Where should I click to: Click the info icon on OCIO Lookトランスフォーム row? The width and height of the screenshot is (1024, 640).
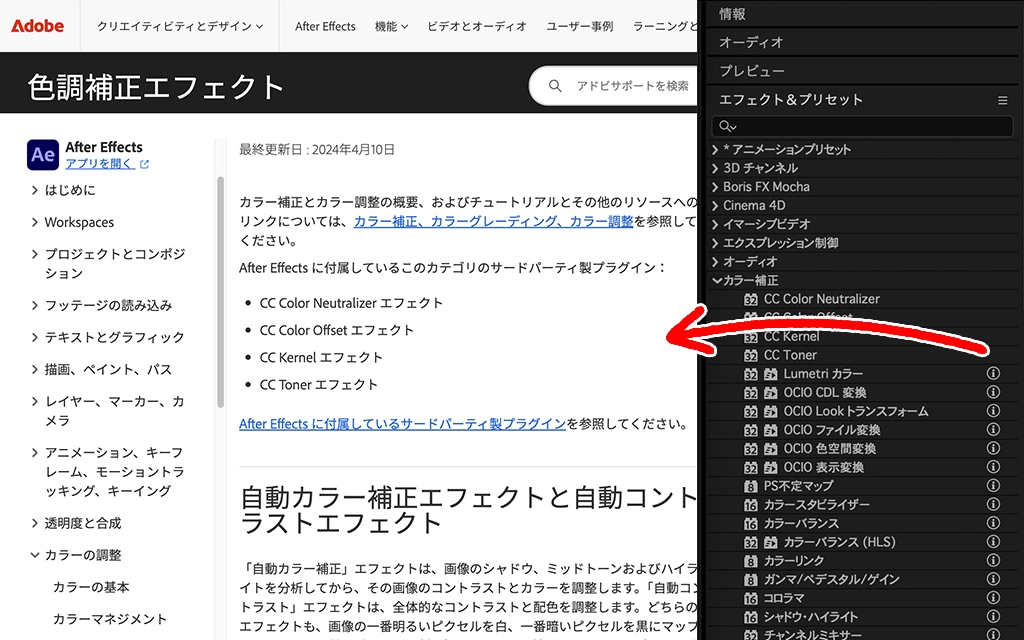pyautogui.click(x=993, y=411)
